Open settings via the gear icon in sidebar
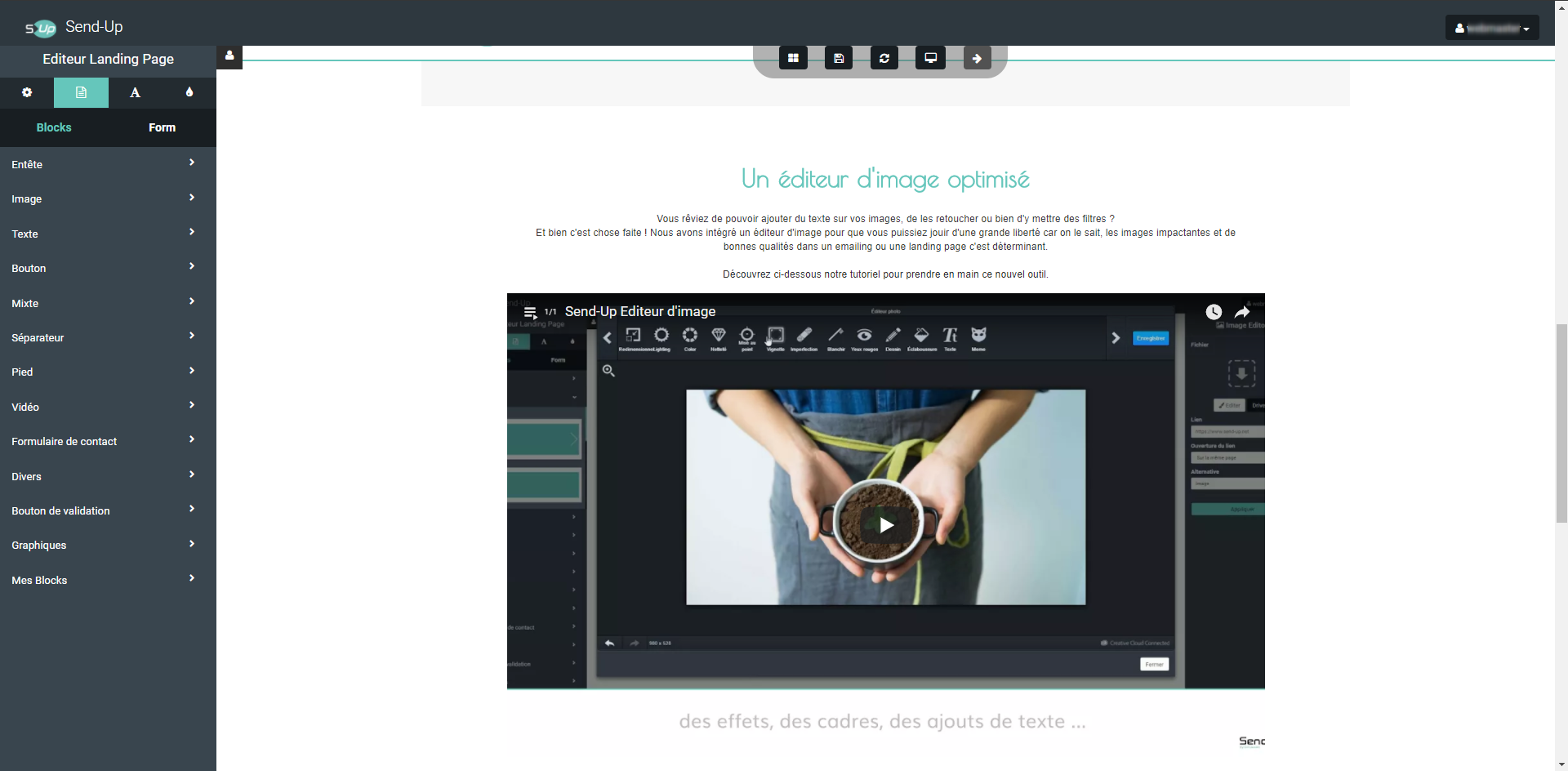Viewport: 1568px width, 771px height. [27, 92]
